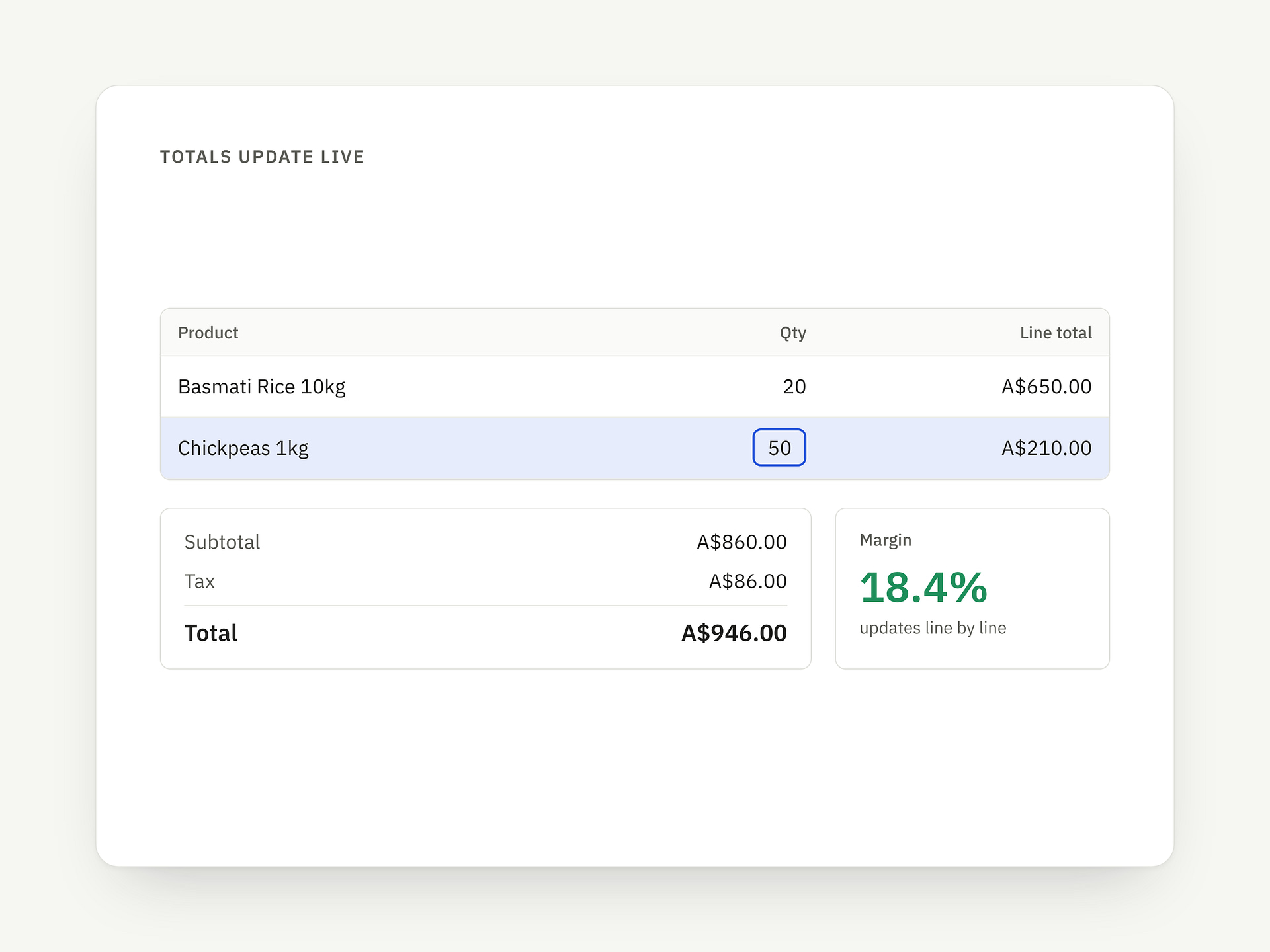1270x952 pixels.
Task: Click the total amount A$946.00
Action: (734, 633)
